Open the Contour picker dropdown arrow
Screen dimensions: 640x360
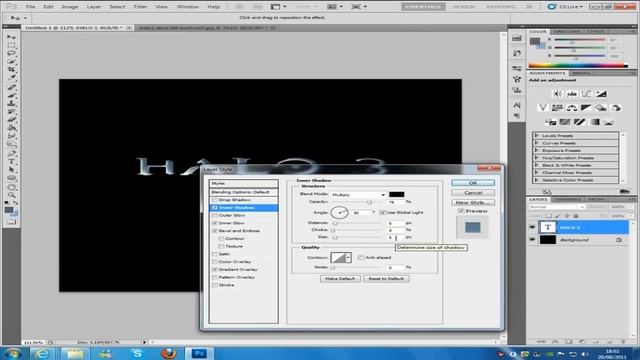tap(348, 258)
